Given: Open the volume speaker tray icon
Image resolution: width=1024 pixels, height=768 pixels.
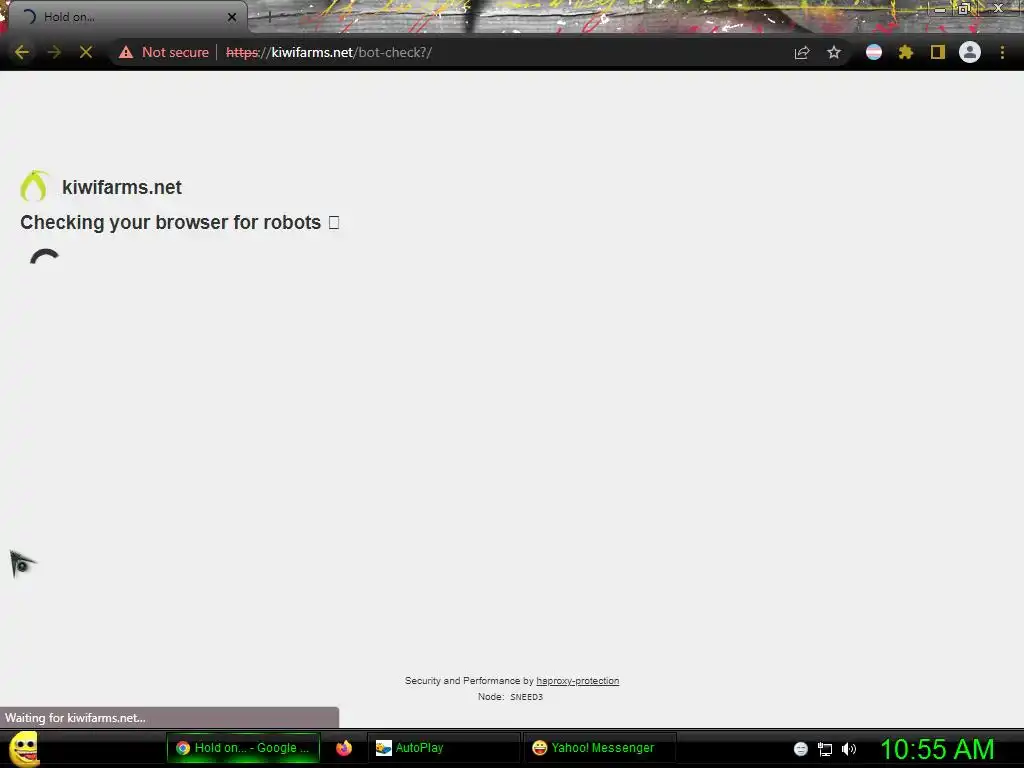Looking at the screenshot, I should click(848, 749).
